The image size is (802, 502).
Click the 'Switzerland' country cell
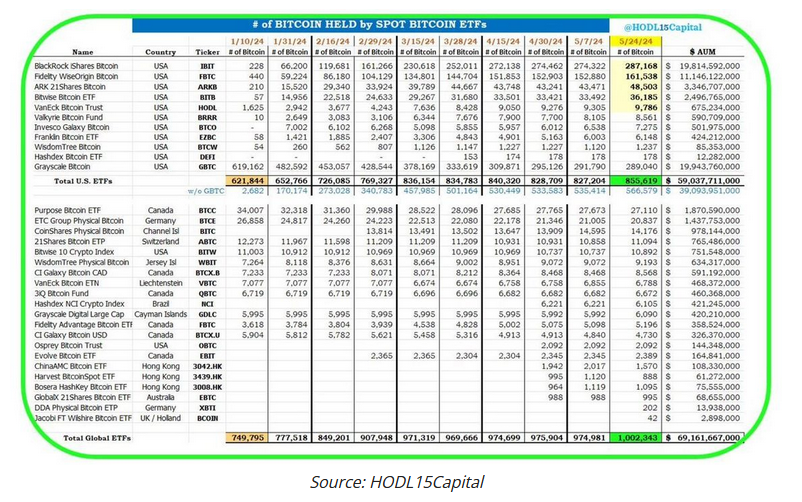coord(161,242)
